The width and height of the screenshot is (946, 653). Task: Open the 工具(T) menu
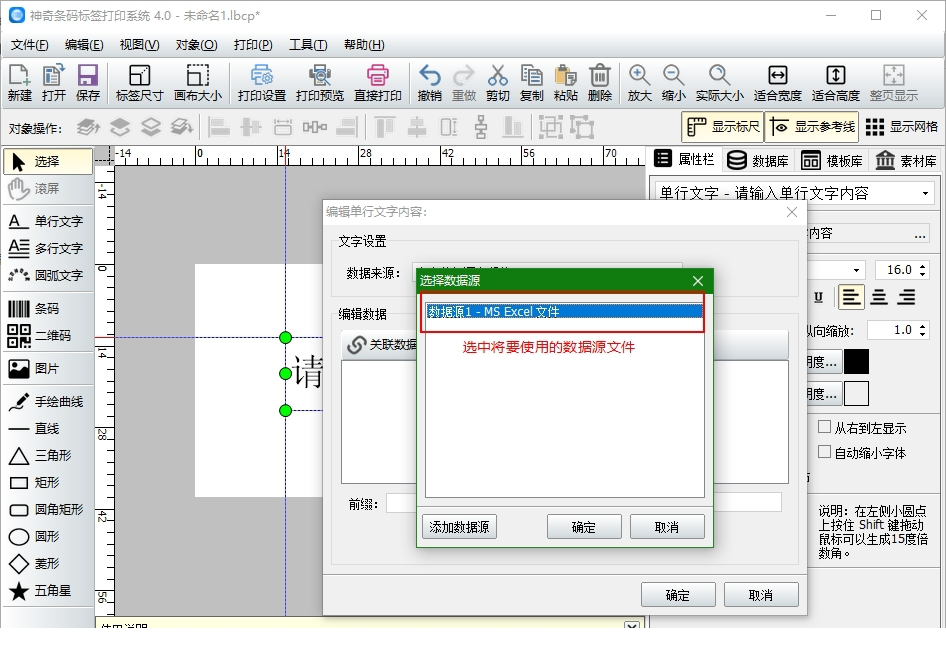[x=307, y=45]
